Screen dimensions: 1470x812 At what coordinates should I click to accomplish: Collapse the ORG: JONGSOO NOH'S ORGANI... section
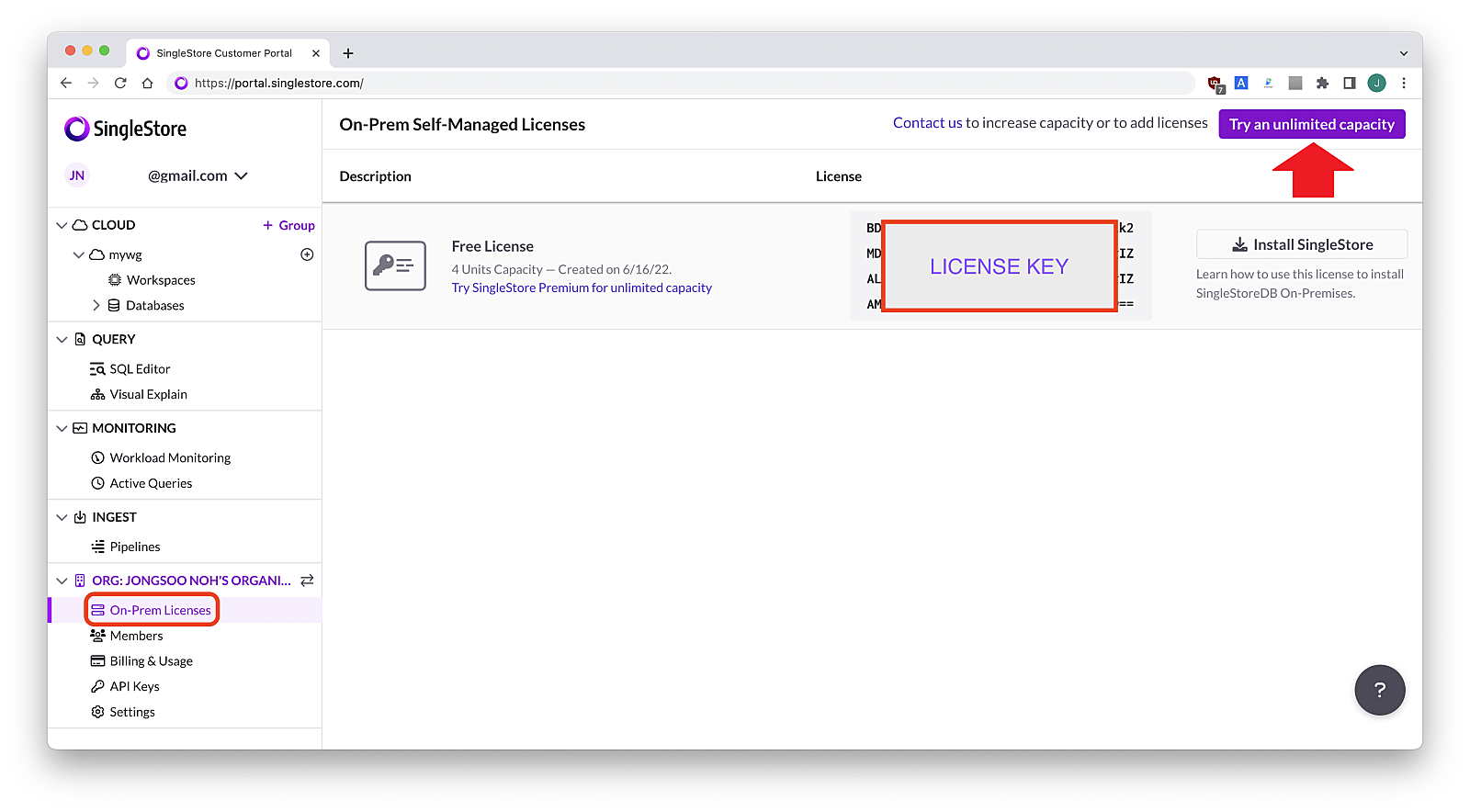62,581
